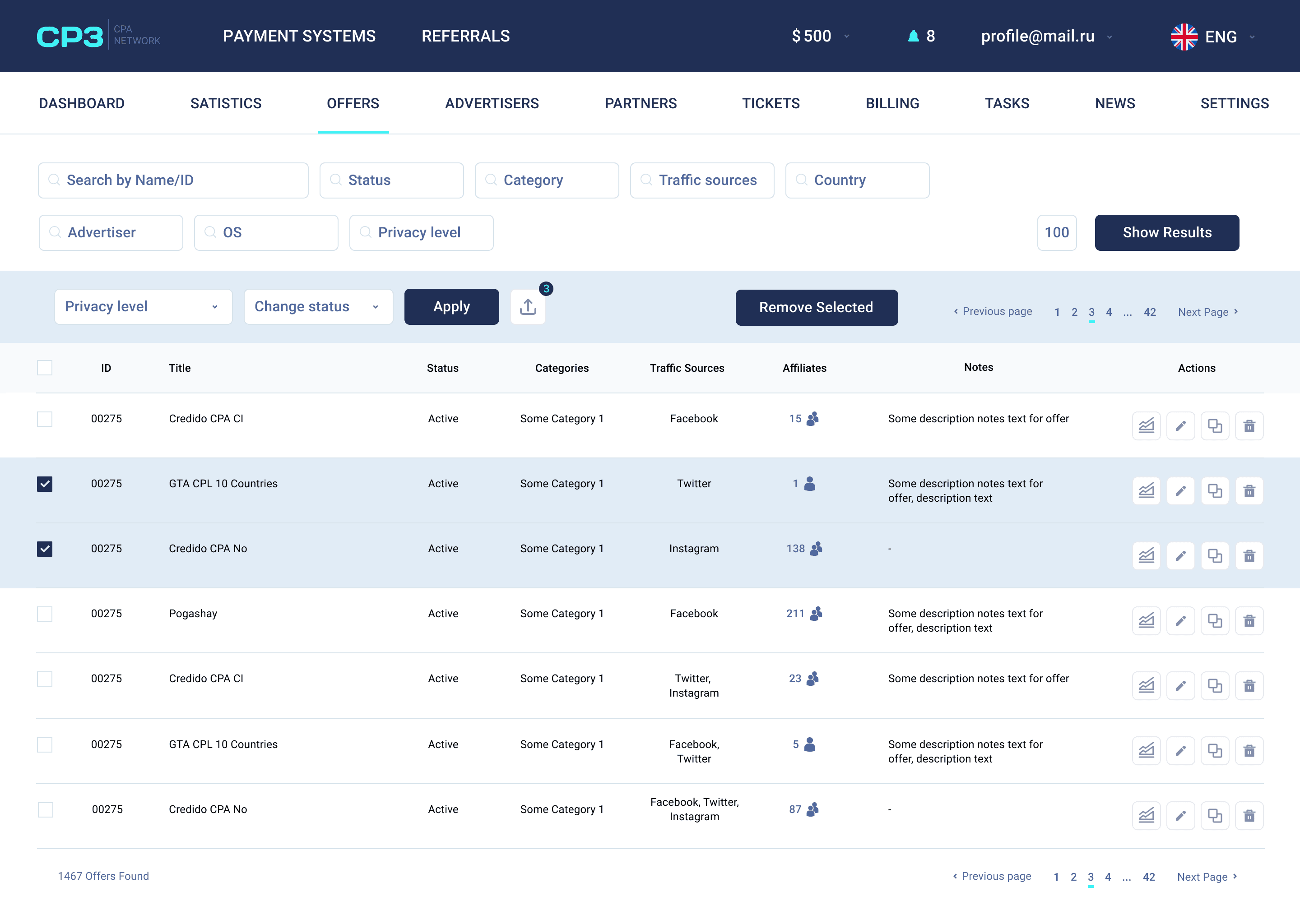
Task: Duplicate Credido CPA No offer with 87 affiliates
Action: pyautogui.click(x=1215, y=815)
